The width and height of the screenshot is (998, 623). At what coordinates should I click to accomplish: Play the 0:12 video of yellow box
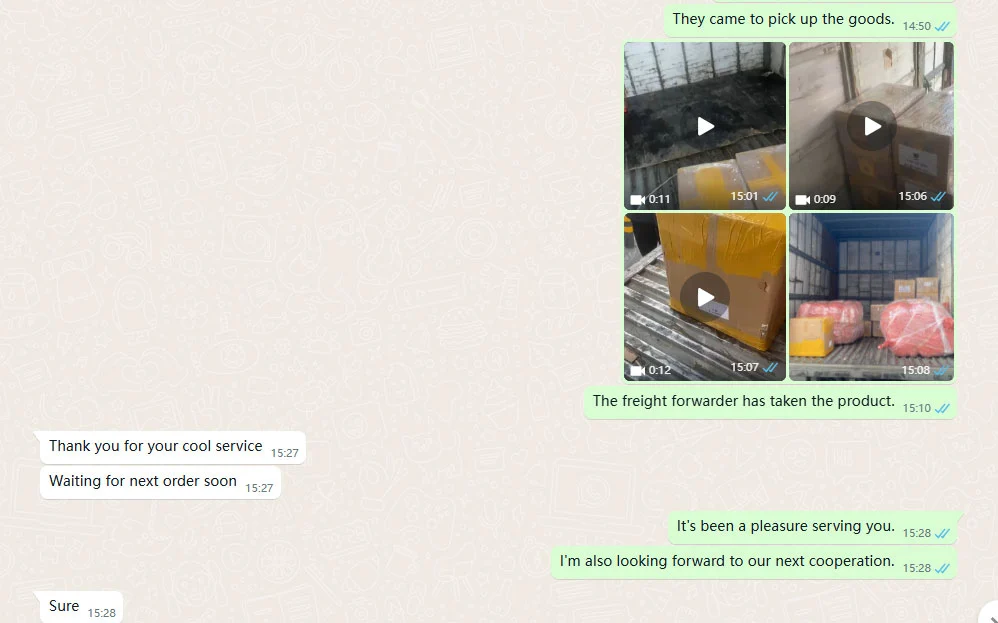coord(705,297)
